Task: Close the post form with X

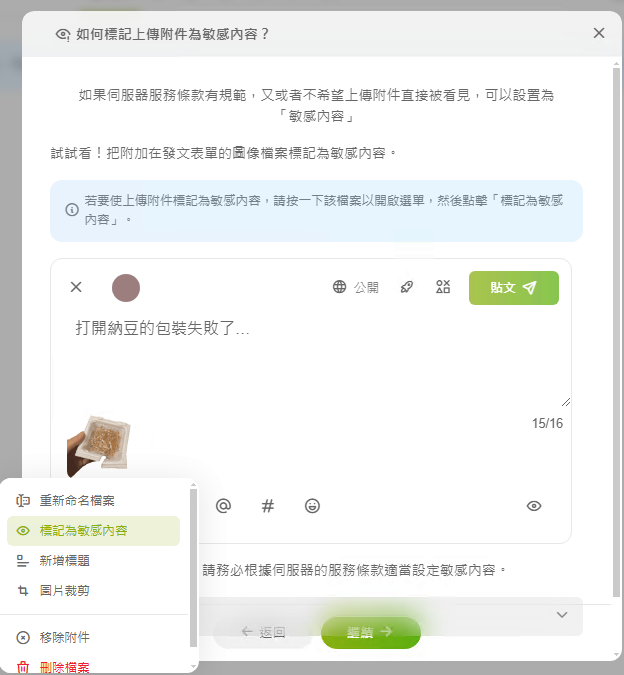Action: tap(76, 287)
